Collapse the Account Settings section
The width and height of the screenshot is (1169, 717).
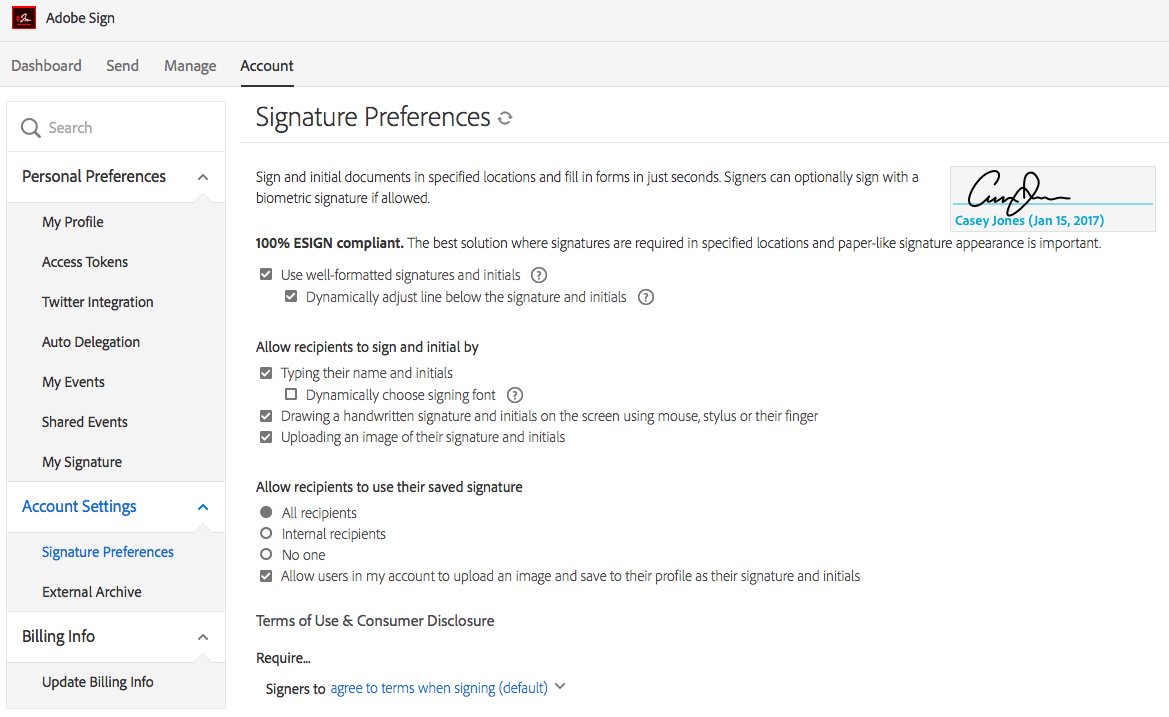(x=203, y=507)
